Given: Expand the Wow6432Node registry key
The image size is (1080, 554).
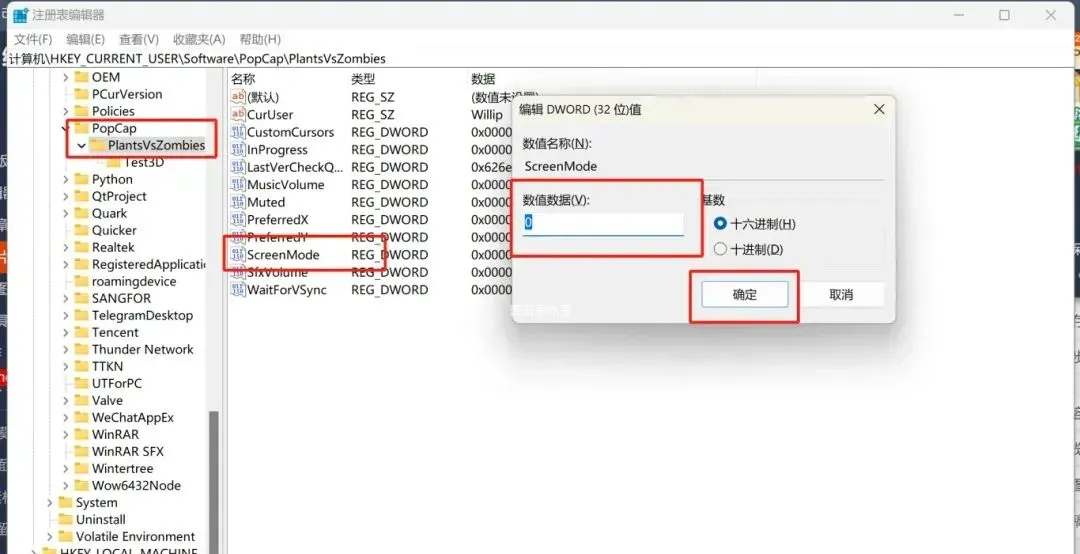Looking at the screenshot, I should click(x=65, y=485).
